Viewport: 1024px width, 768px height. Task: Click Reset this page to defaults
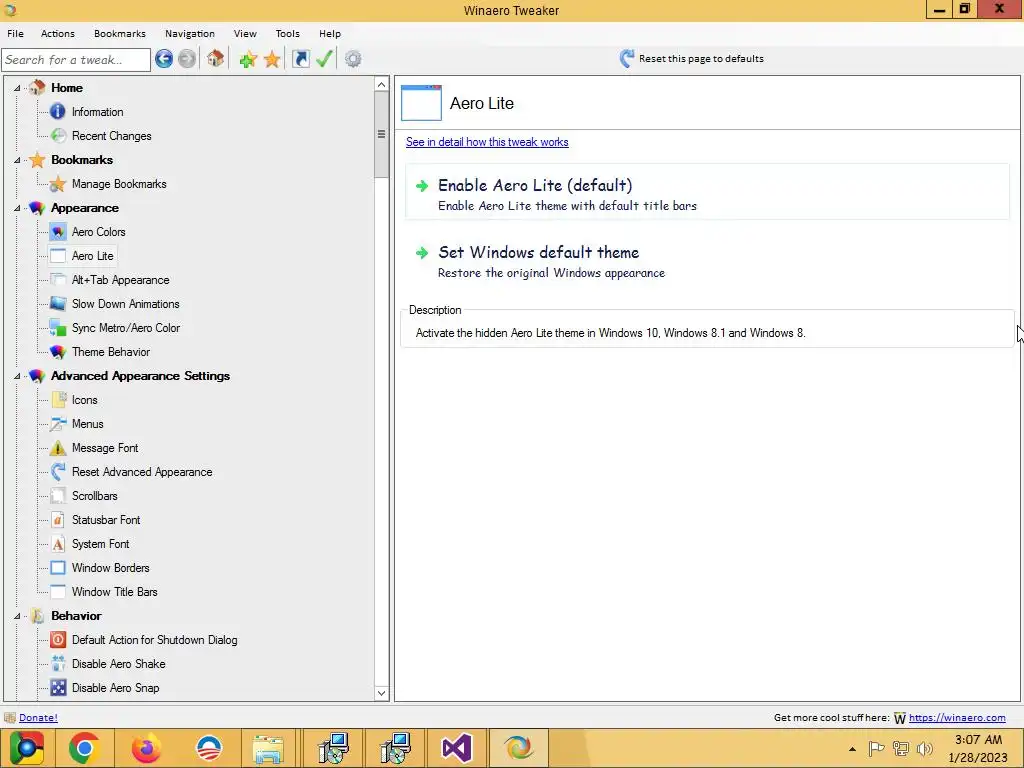pyautogui.click(x=692, y=59)
